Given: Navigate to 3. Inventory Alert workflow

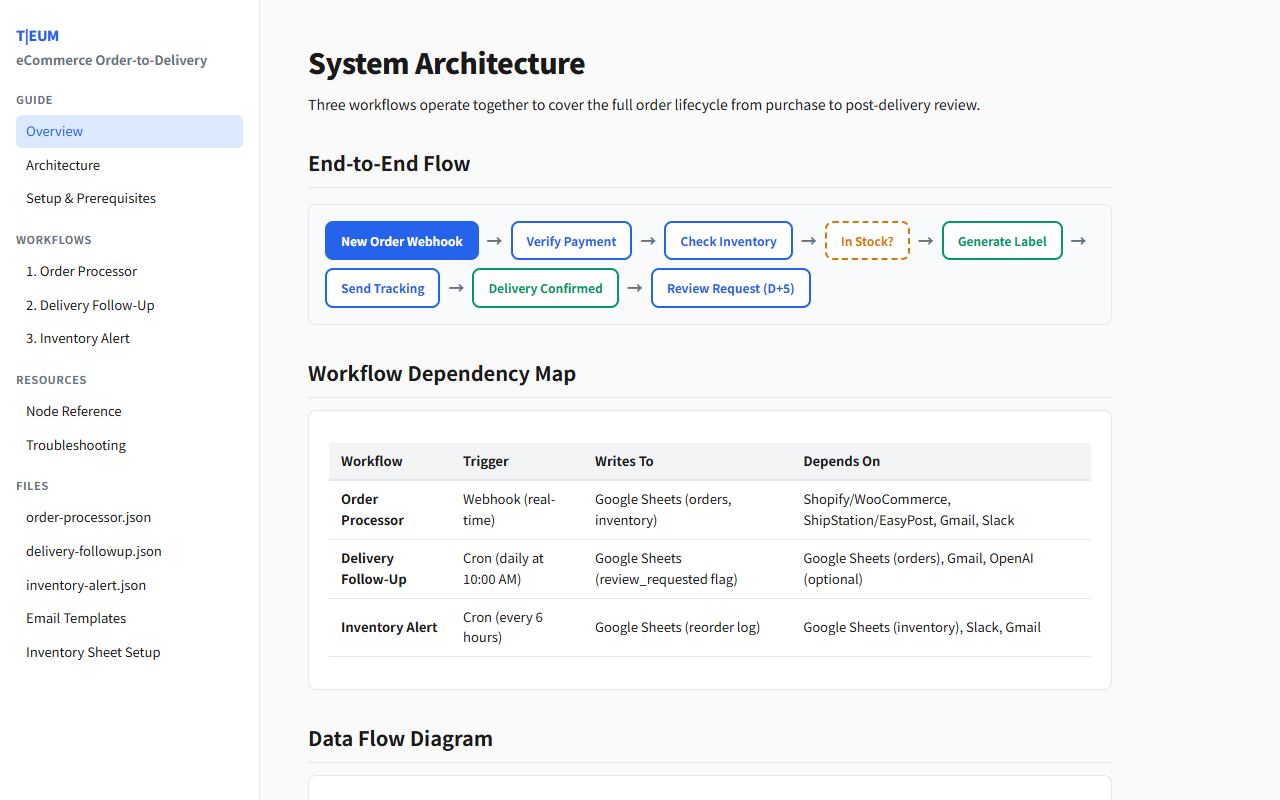Looking at the screenshot, I should [78, 338].
